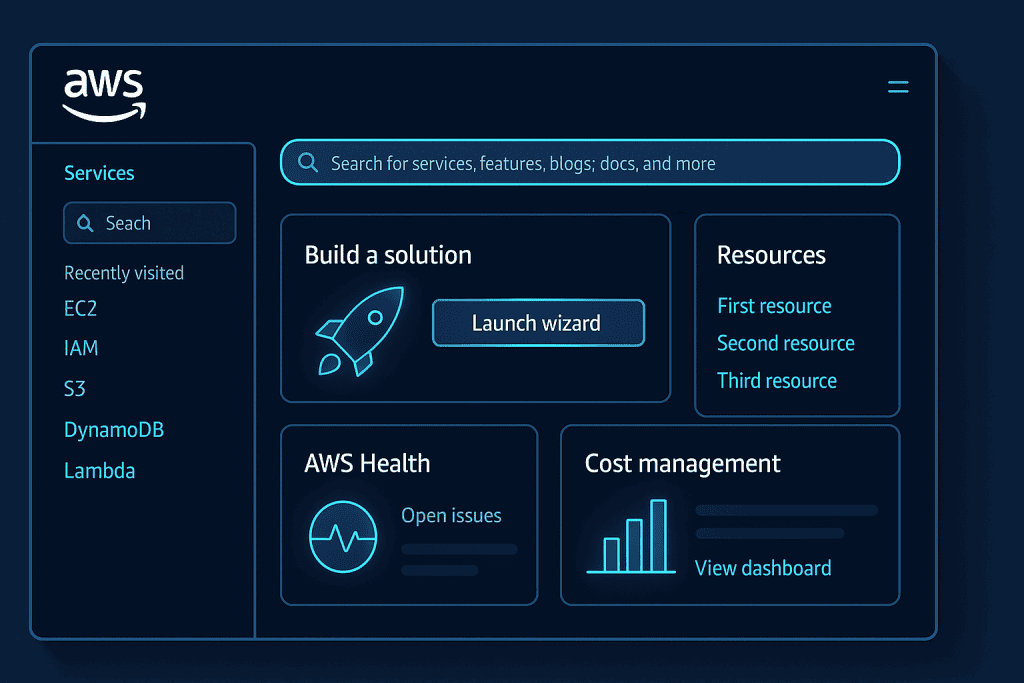Select S3 in recently visited

coord(74,389)
